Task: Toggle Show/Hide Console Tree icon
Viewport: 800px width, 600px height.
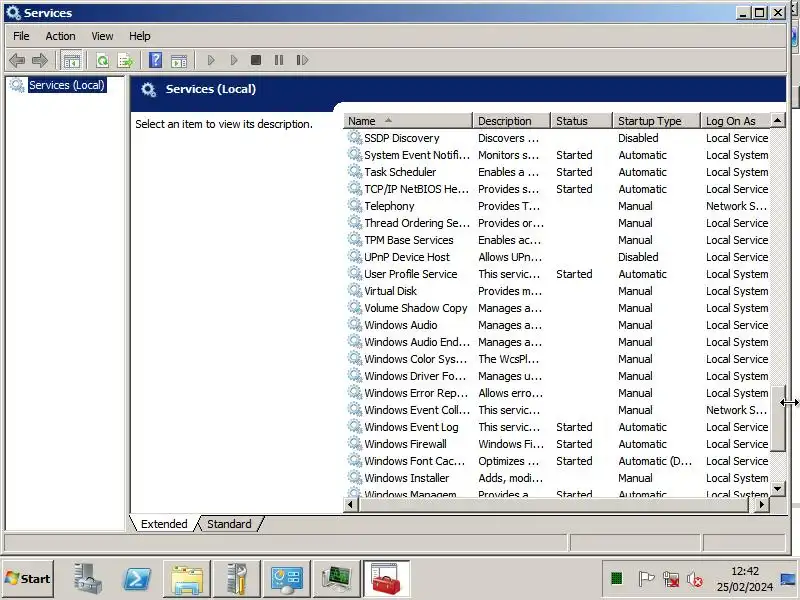Action: coord(71,61)
